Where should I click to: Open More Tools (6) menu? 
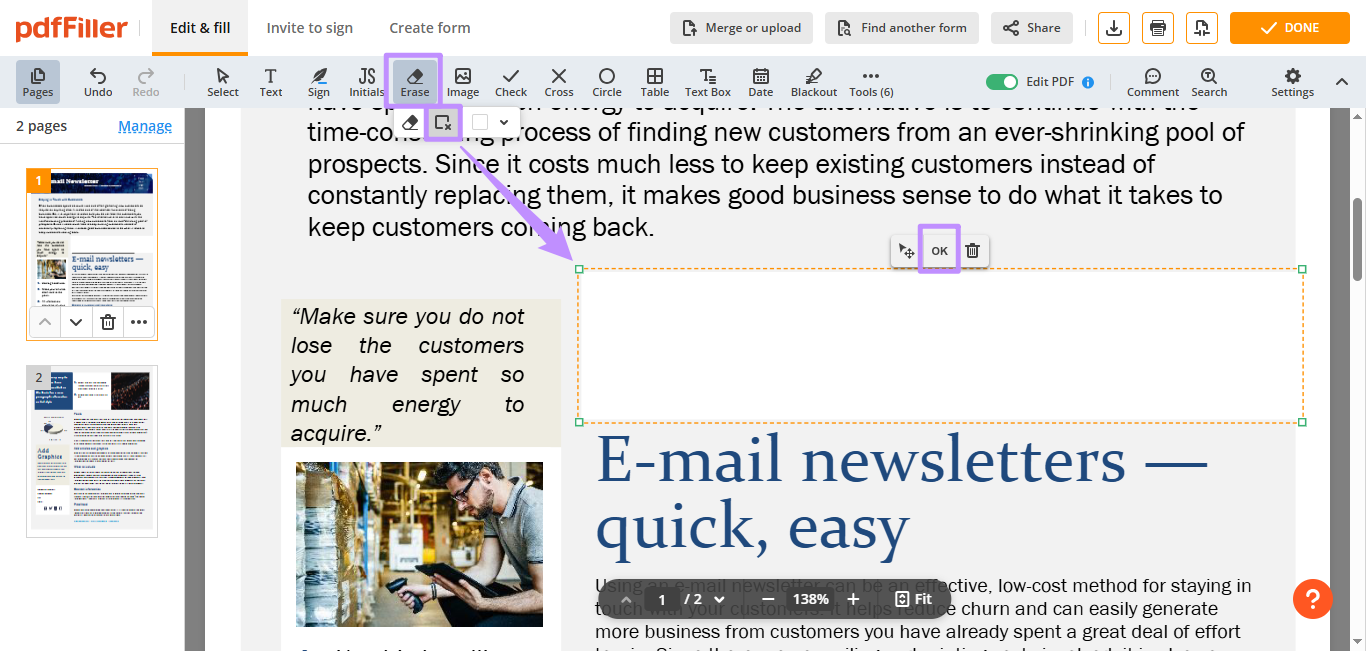871,82
